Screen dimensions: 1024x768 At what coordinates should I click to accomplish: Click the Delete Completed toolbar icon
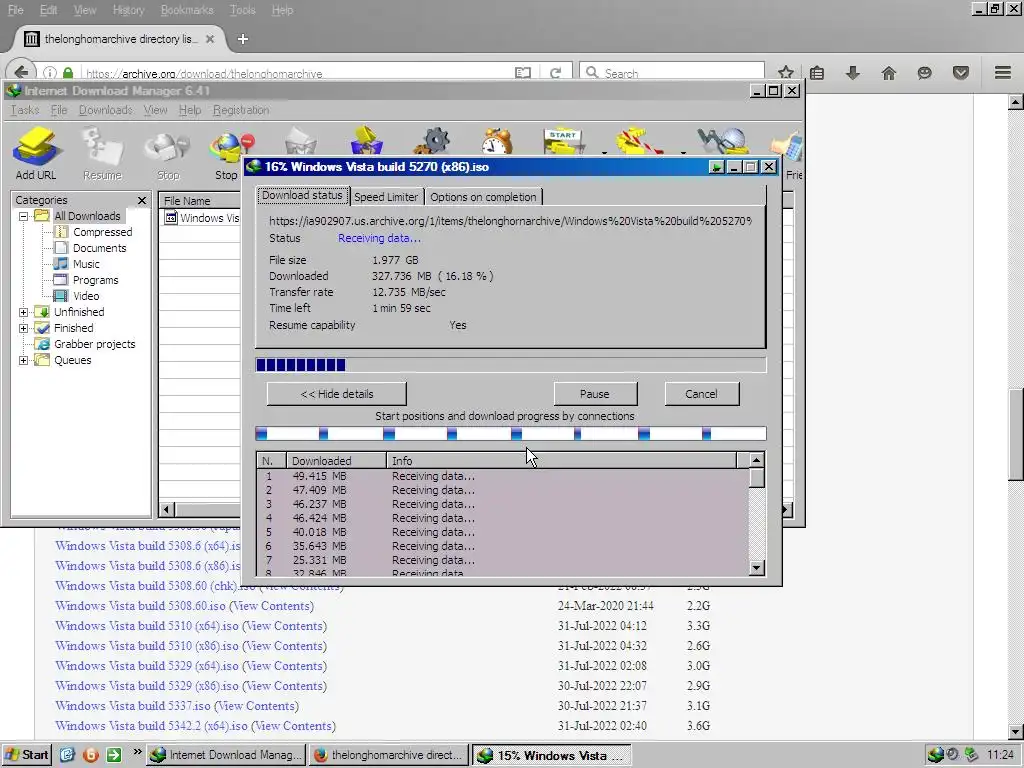366,140
